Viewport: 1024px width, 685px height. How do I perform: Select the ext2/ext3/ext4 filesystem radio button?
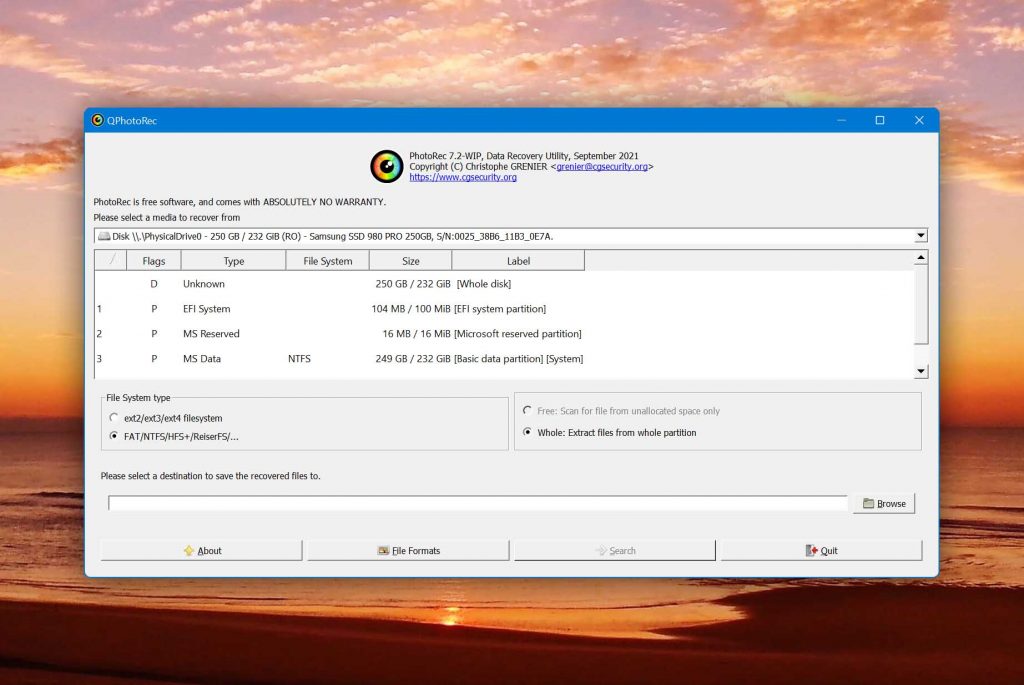coord(115,419)
